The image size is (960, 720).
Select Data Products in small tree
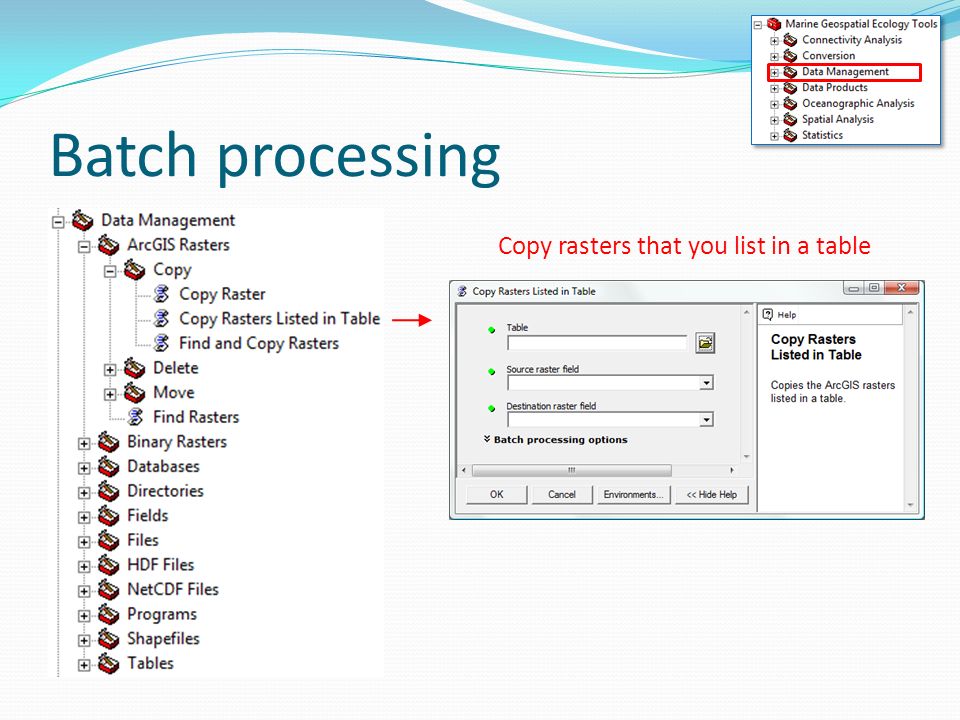click(834, 88)
